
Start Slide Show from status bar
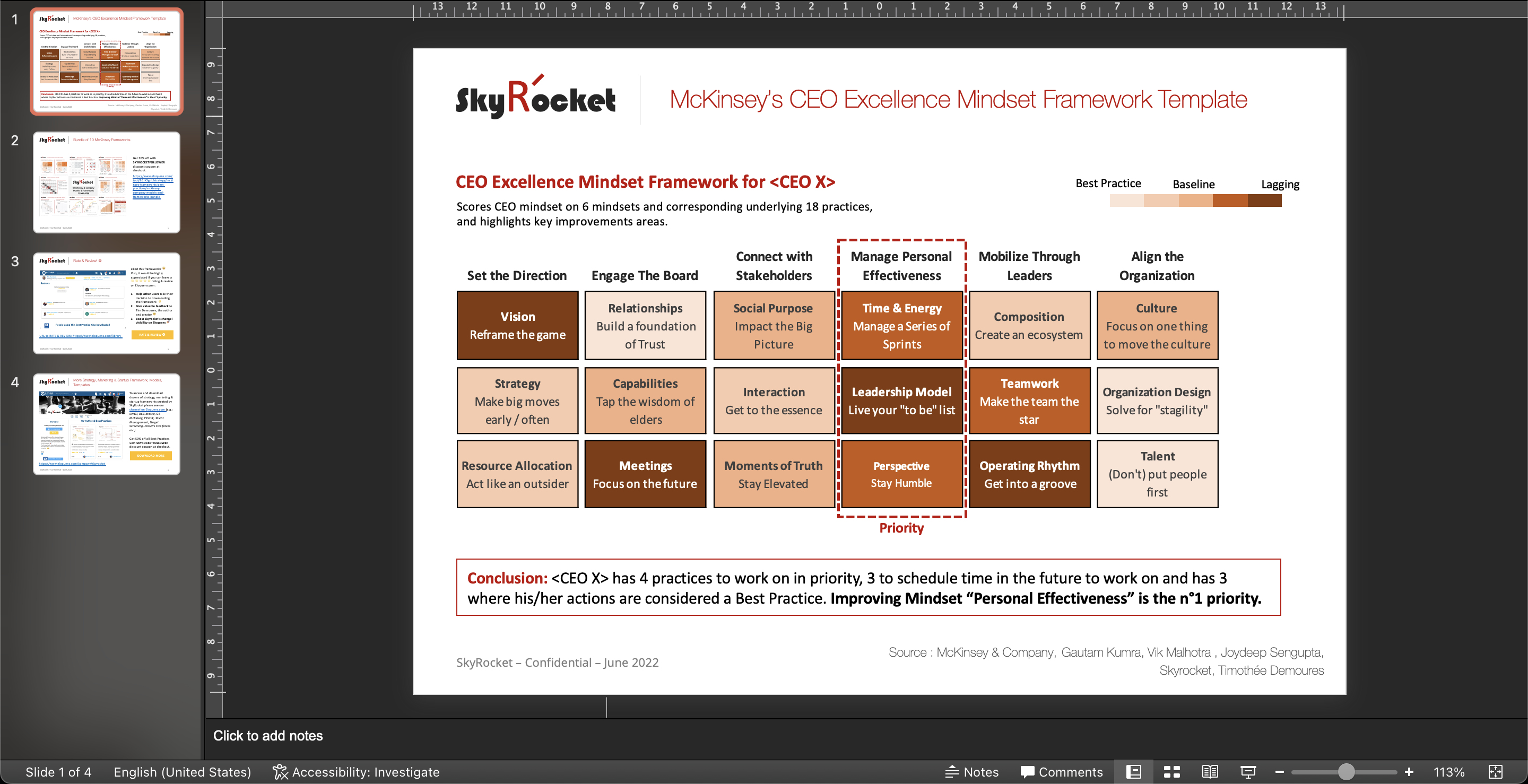point(1248,772)
